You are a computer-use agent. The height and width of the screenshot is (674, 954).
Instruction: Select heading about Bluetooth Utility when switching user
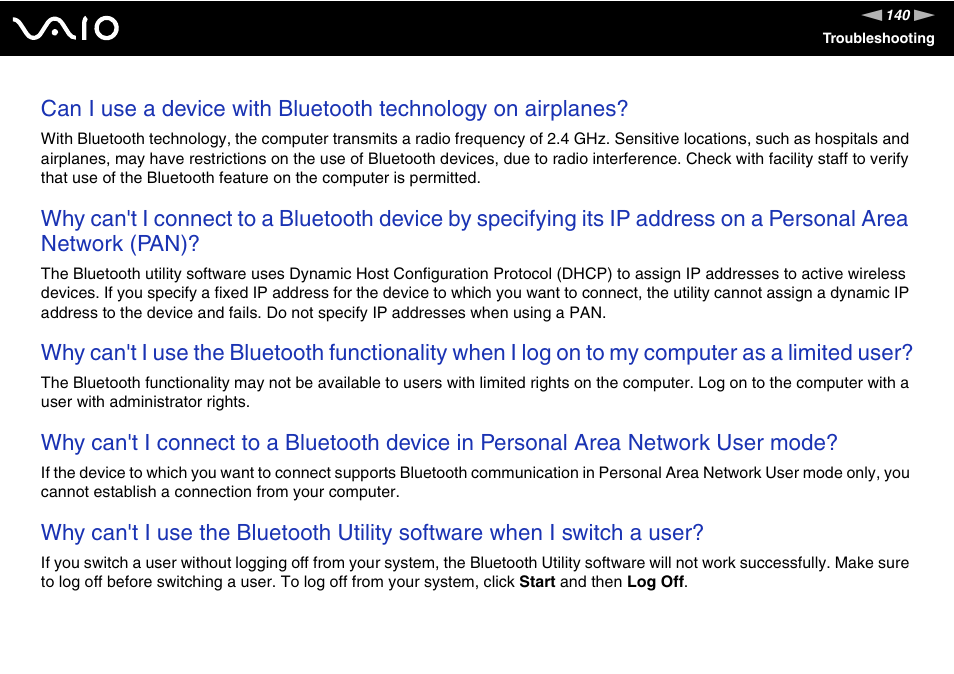click(372, 533)
